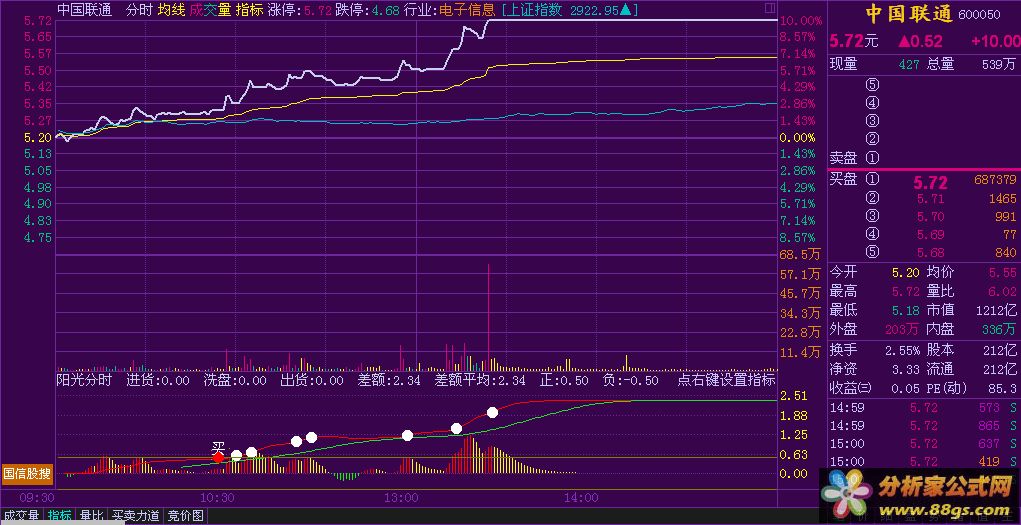Click the 14:00 label on the time axis
This screenshot has height=525, width=1021.
click(581, 498)
